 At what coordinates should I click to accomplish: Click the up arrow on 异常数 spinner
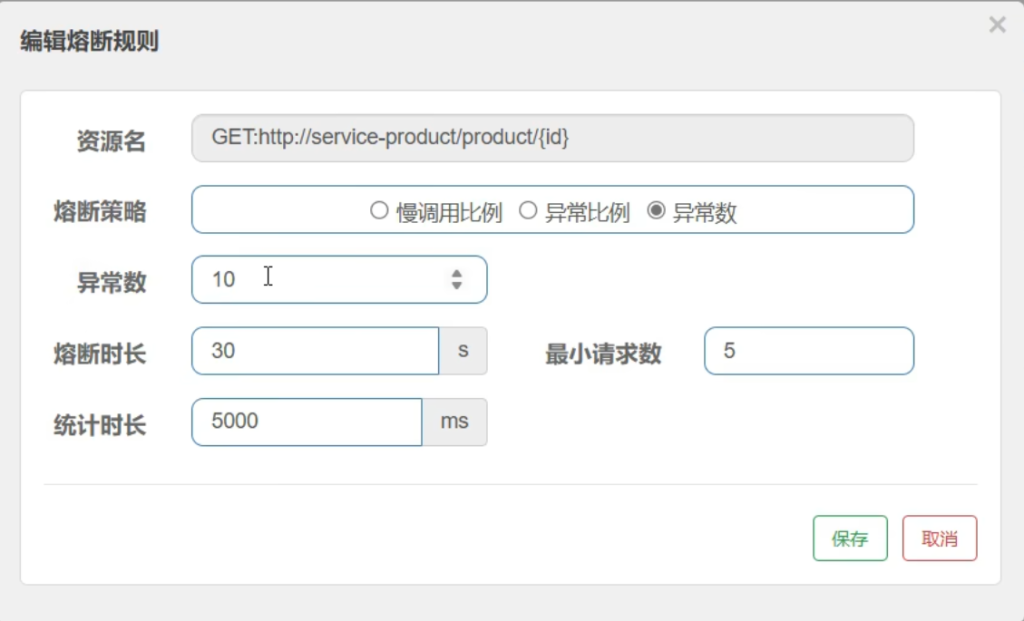pyautogui.click(x=457, y=273)
